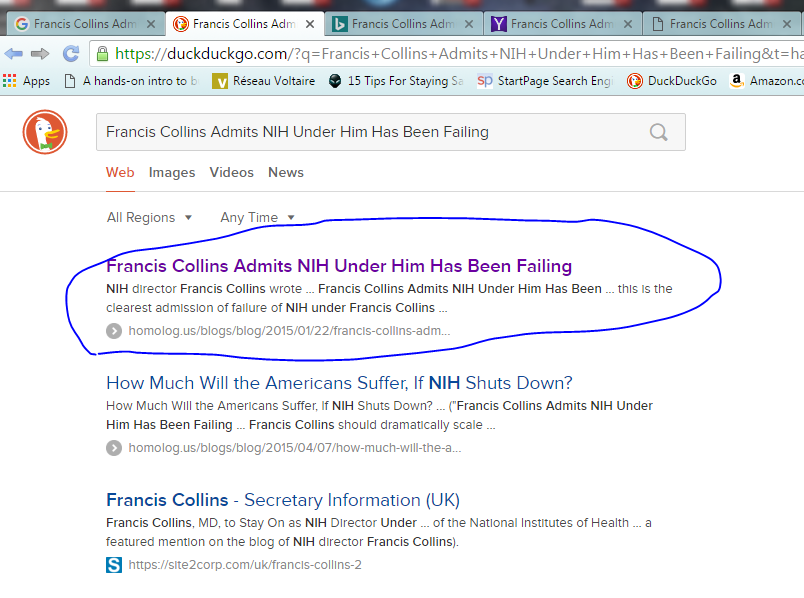Screen dimensions: 804x598
Task: Switch to the Google browser tab
Action: point(82,23)
